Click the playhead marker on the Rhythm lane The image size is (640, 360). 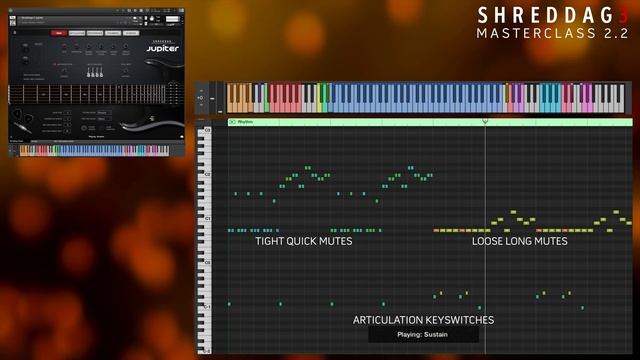[485, 121]
